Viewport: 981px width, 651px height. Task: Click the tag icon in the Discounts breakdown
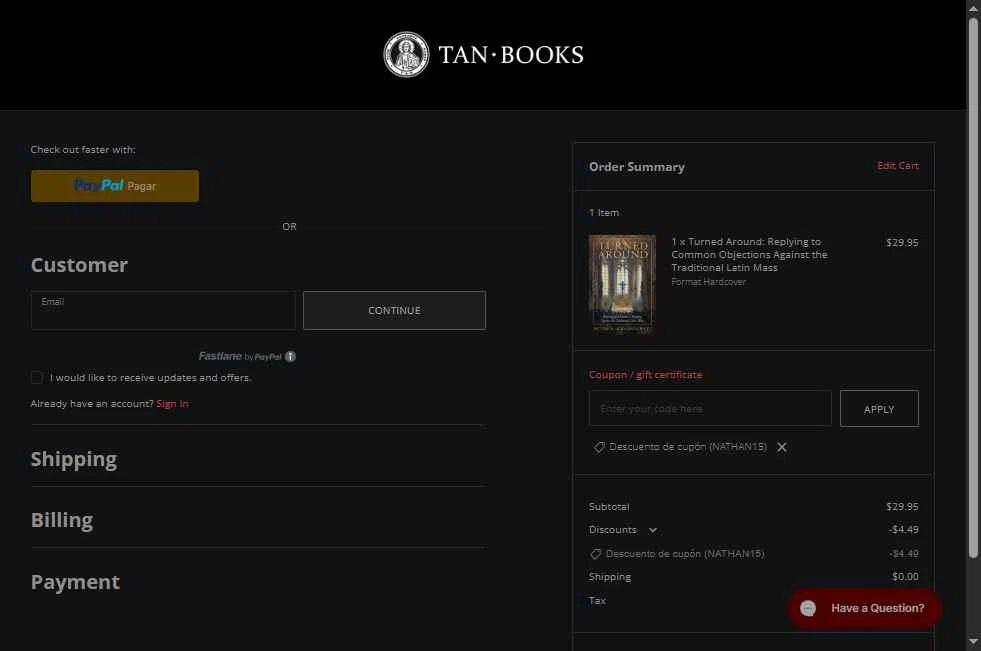coord(596,553)
